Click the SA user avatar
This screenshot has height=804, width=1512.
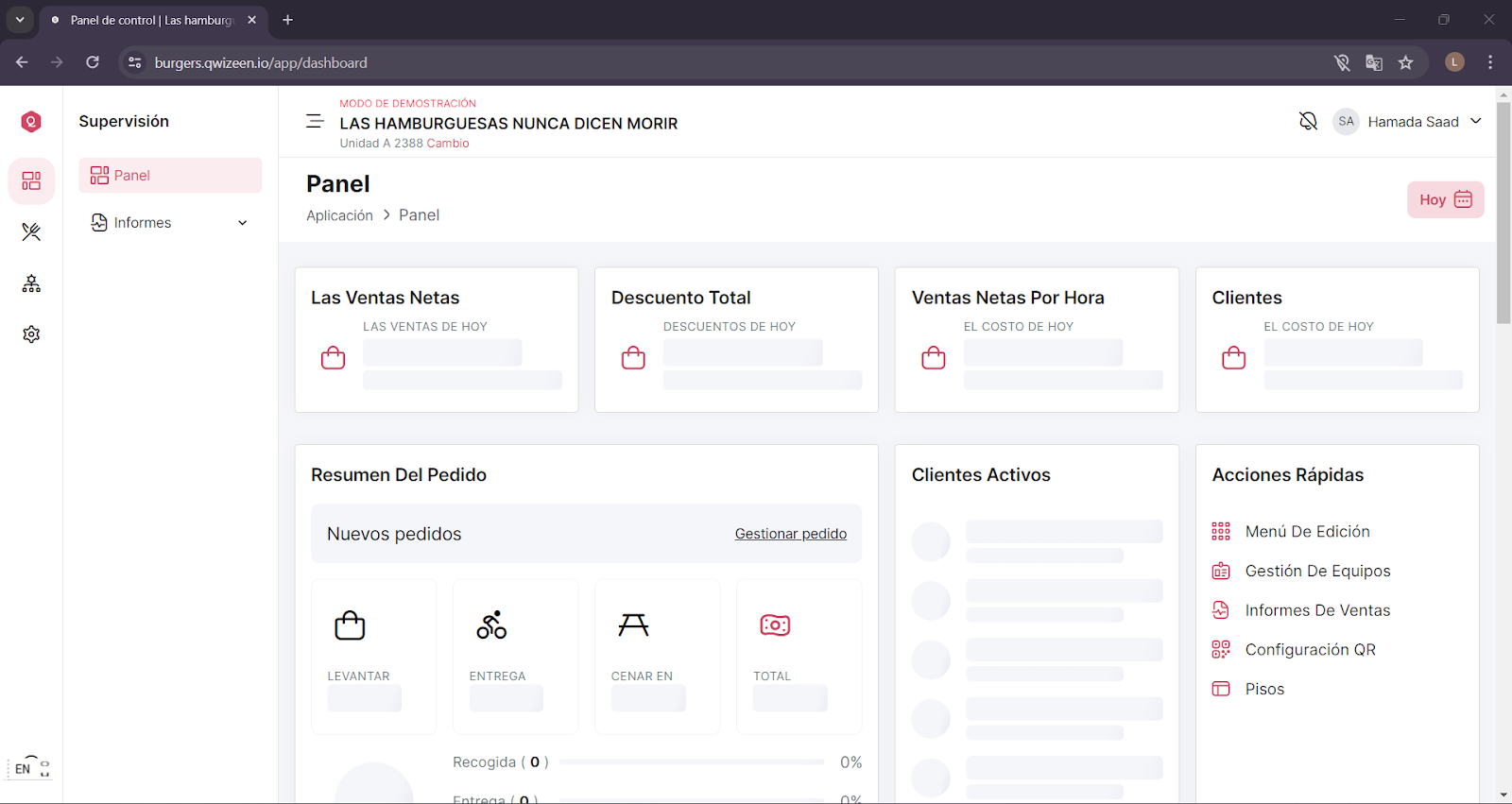(x=1346, y=121)
